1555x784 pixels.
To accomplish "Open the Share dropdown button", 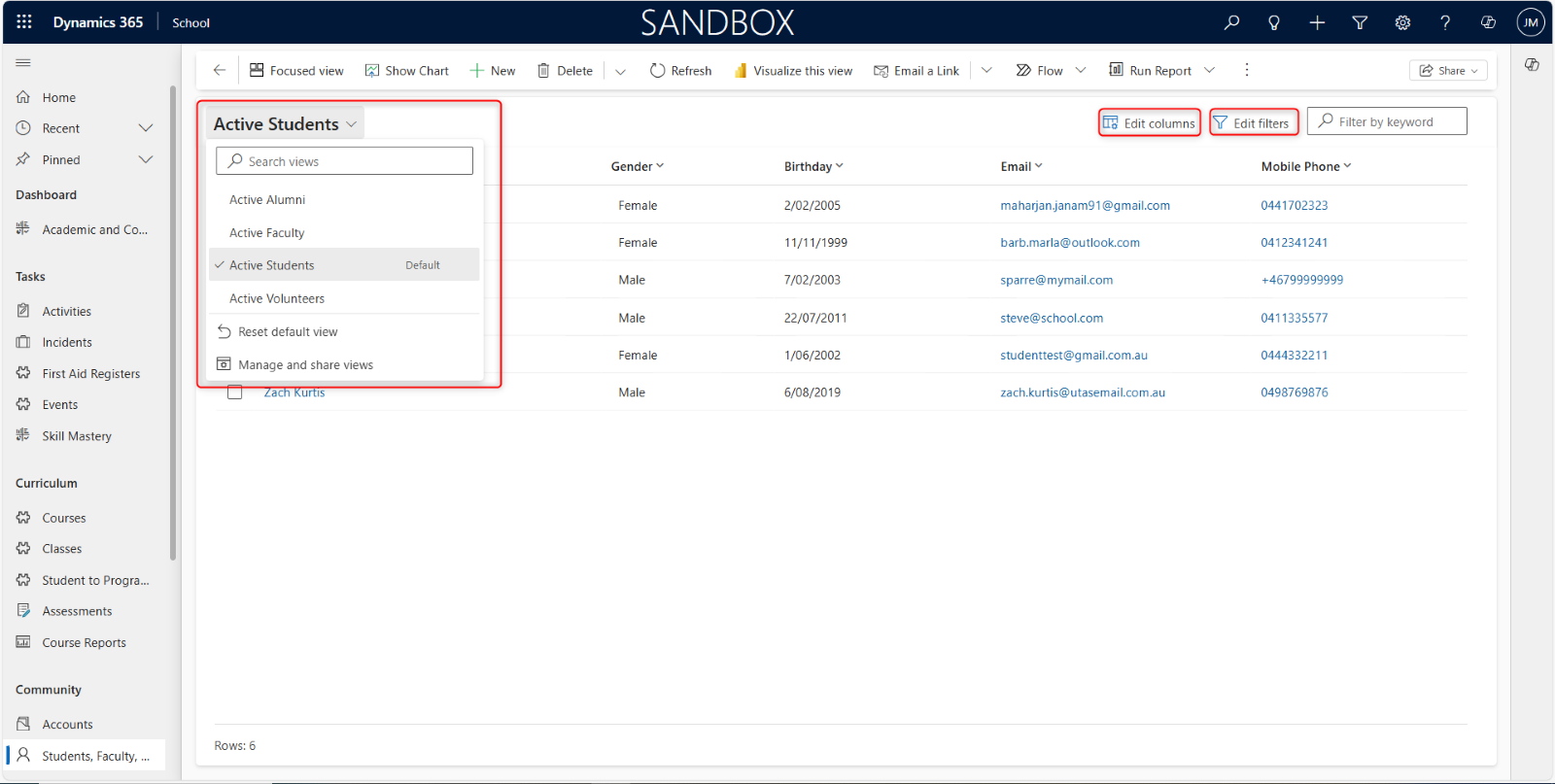I will [x=1448, y=70].
